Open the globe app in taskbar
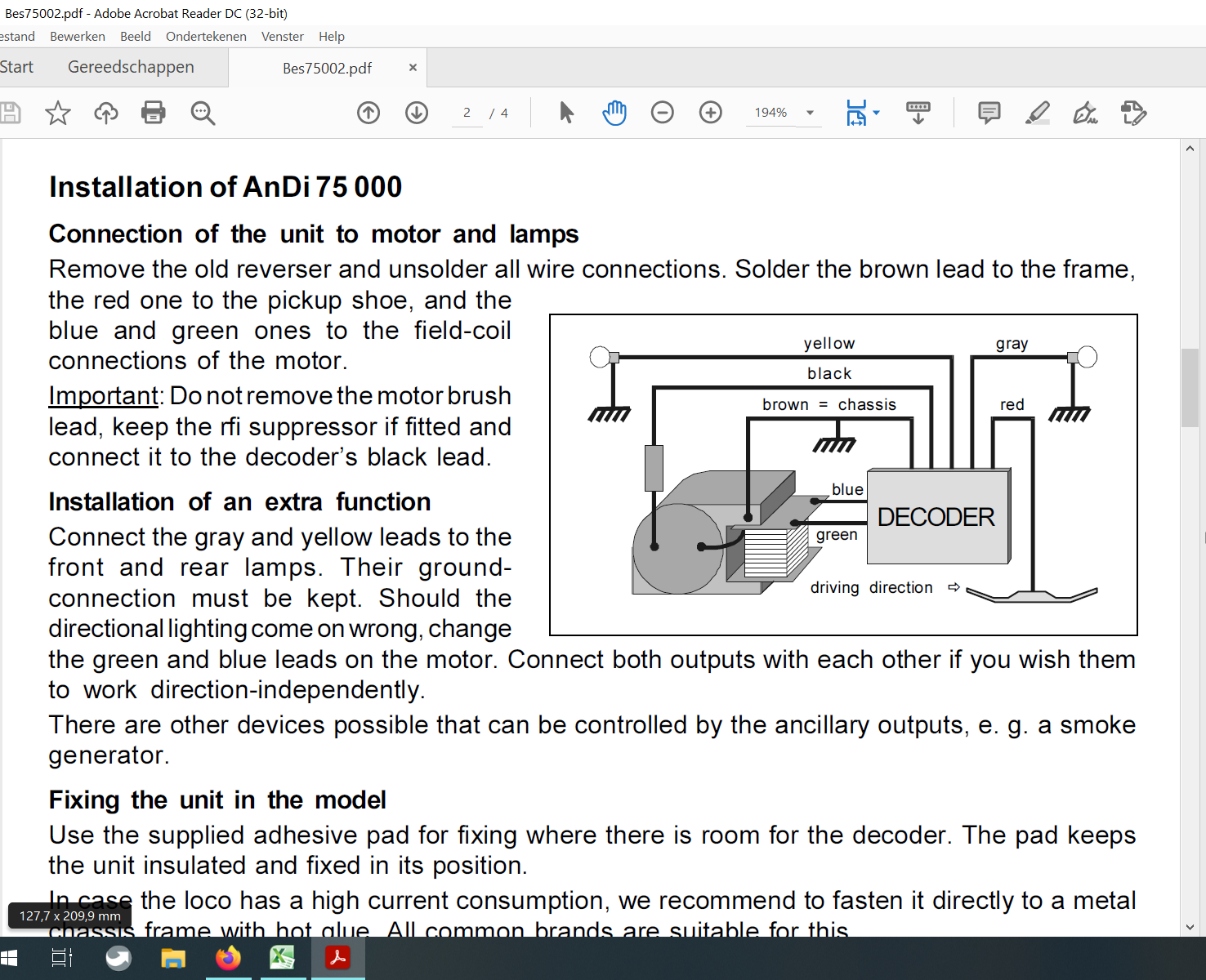The image size is (1206, 980). [x=118, y=958]
